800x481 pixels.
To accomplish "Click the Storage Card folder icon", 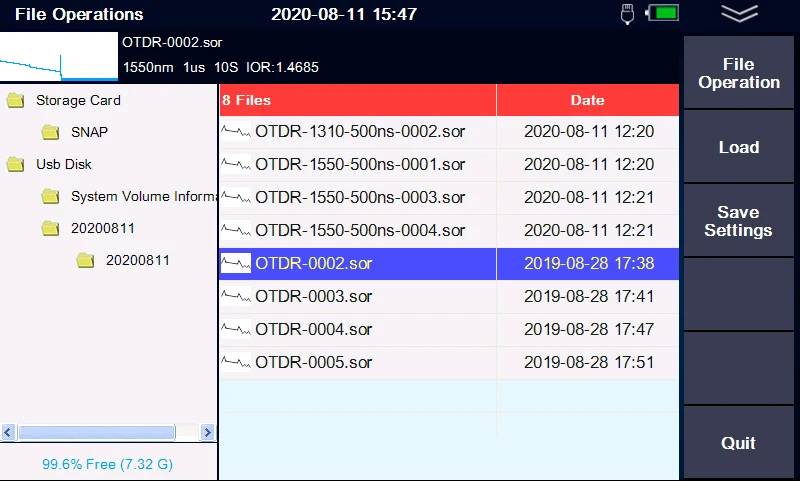I will pos(15,100).
